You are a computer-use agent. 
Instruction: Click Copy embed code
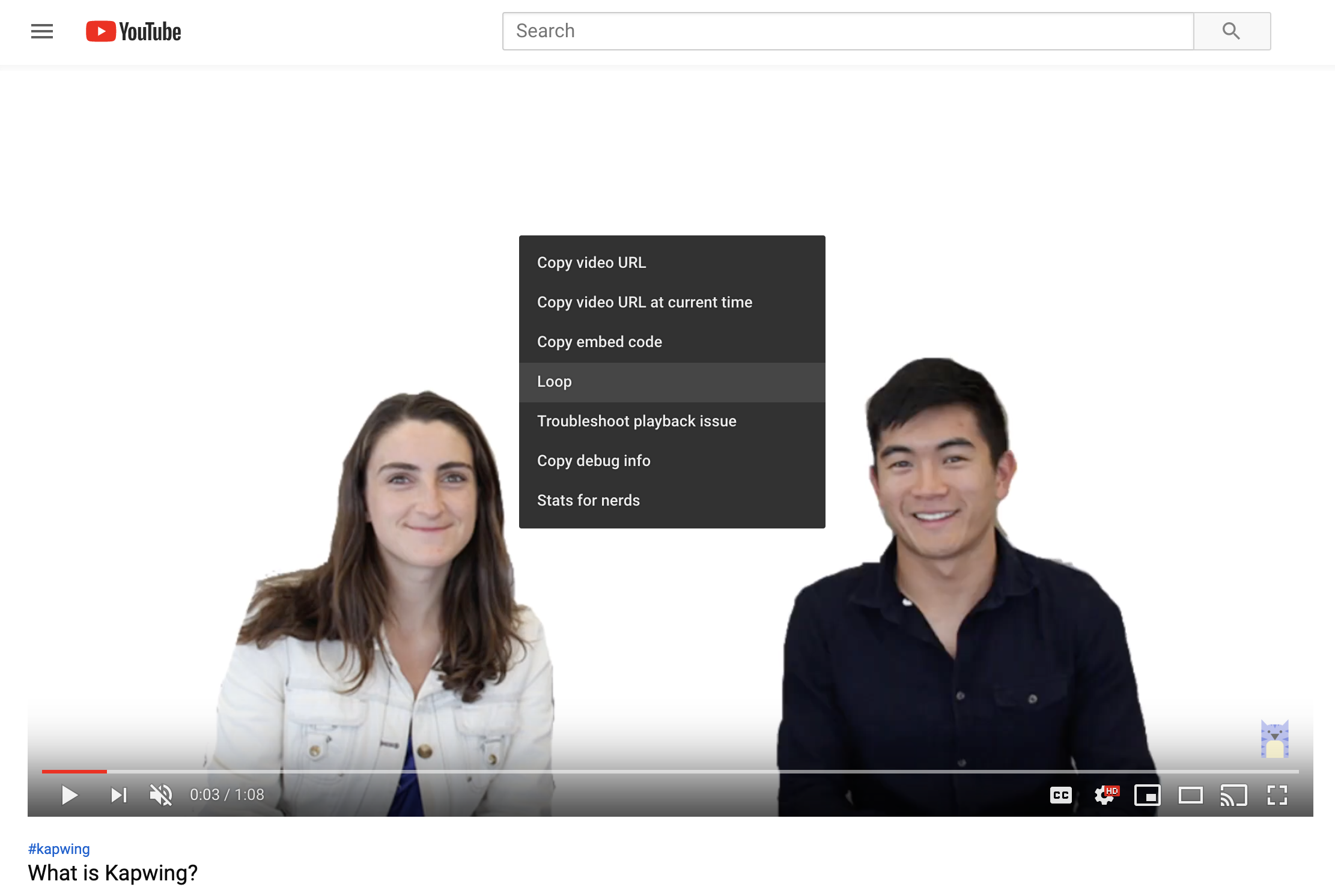tap(600, 342)
